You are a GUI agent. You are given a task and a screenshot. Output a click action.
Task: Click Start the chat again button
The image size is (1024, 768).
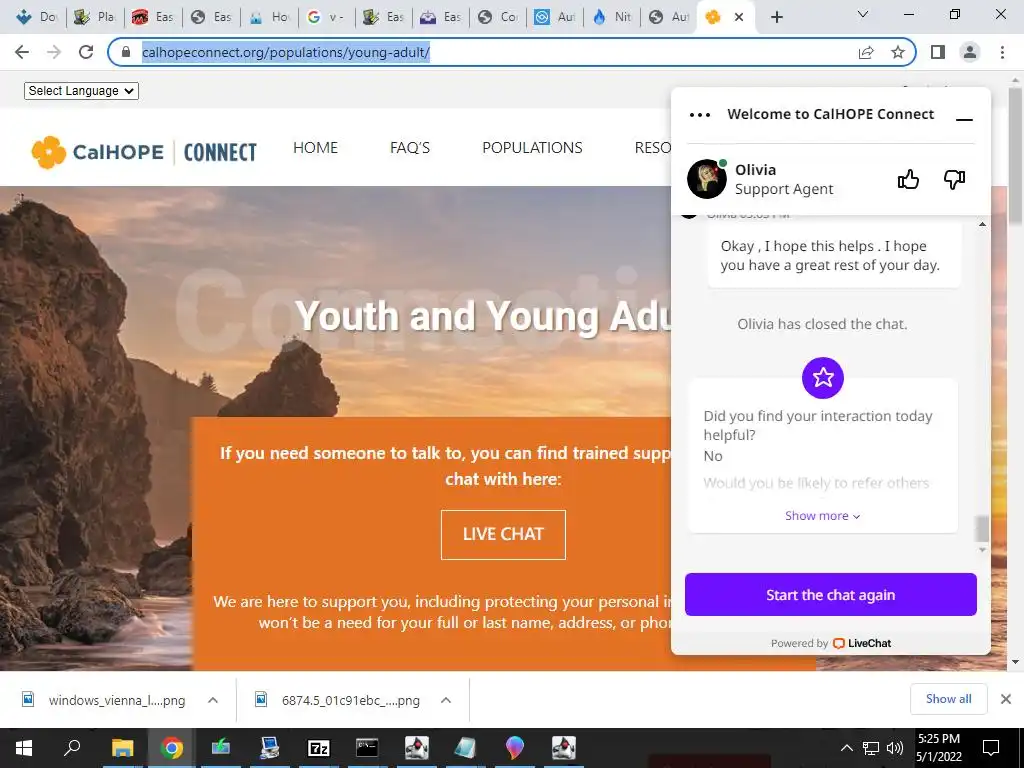[830, 594]
